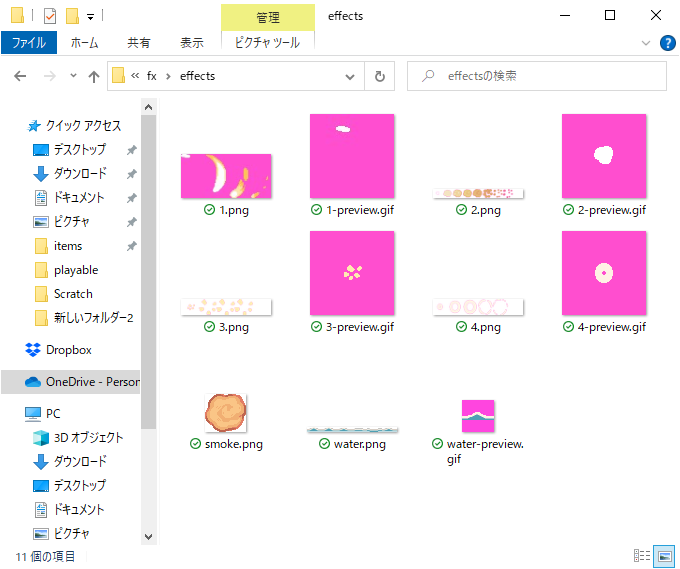Select the smoke.png thumbnail
The image size is (680, 569).
pyautogui.click(x=226, y=413)
